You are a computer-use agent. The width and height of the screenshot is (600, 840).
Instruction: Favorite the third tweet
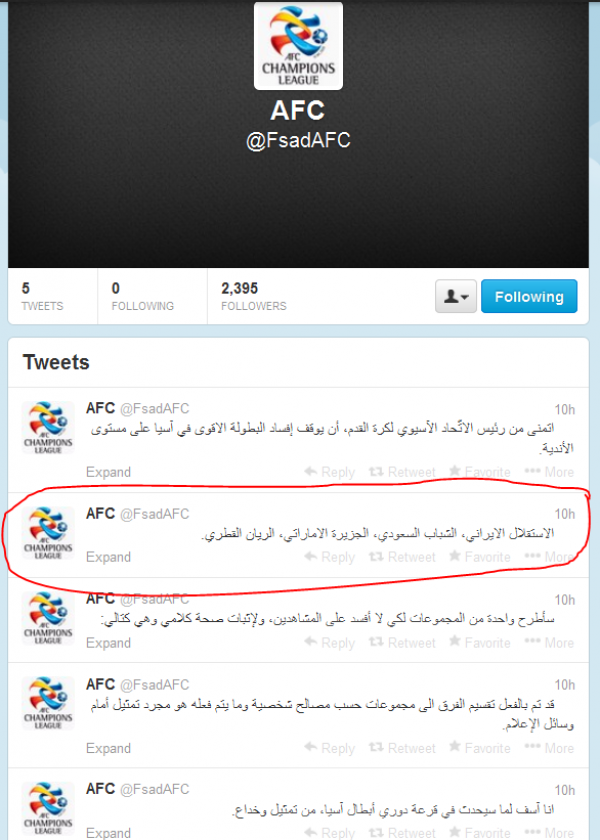(479, 643)
